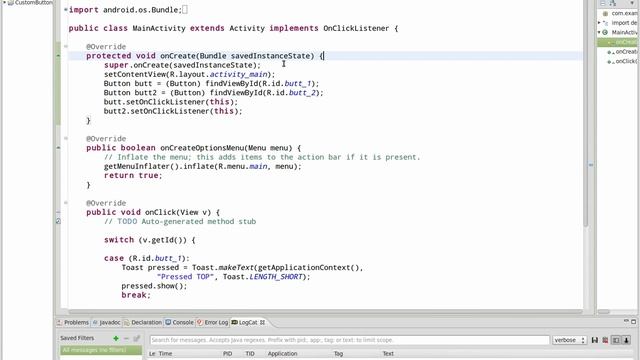Switch to the Console tab
640x360 pixels.
click(179, 322)
